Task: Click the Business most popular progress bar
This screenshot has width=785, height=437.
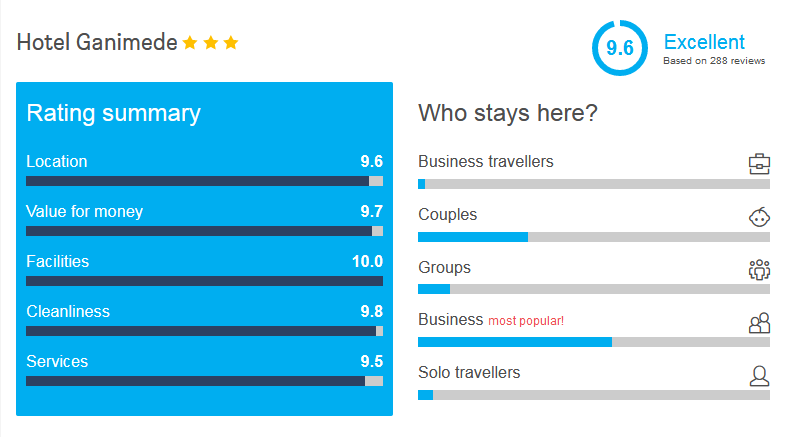Action: point(594,342)
